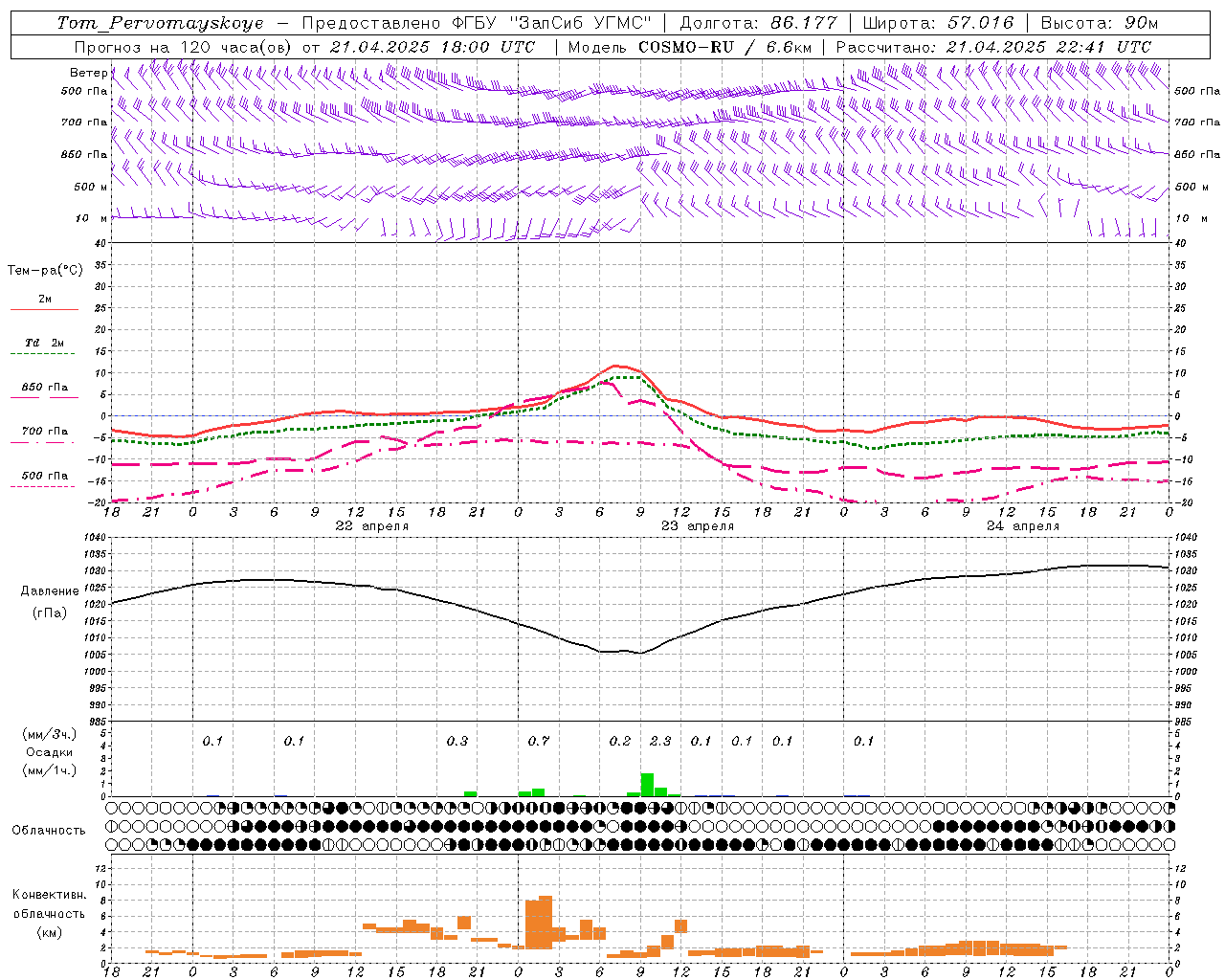1225x980 pixels.
Task: Click the date label 22 апреля
Action: pyautogui.click(x=372, y=526)
